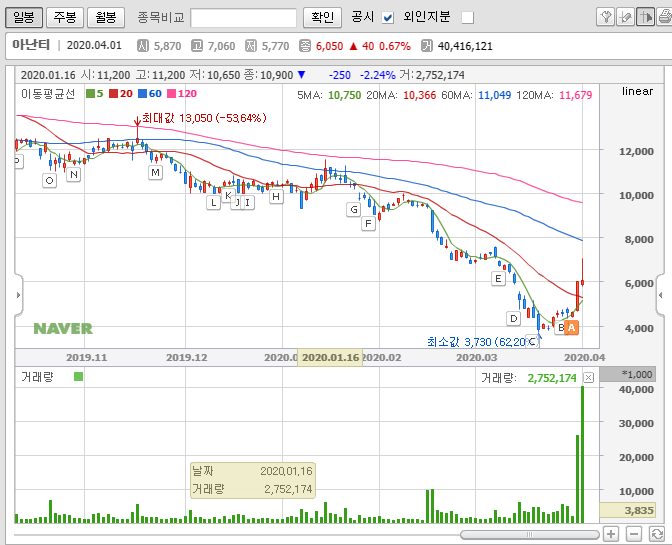Click the 120MA value 11,679

coord(576,95)
